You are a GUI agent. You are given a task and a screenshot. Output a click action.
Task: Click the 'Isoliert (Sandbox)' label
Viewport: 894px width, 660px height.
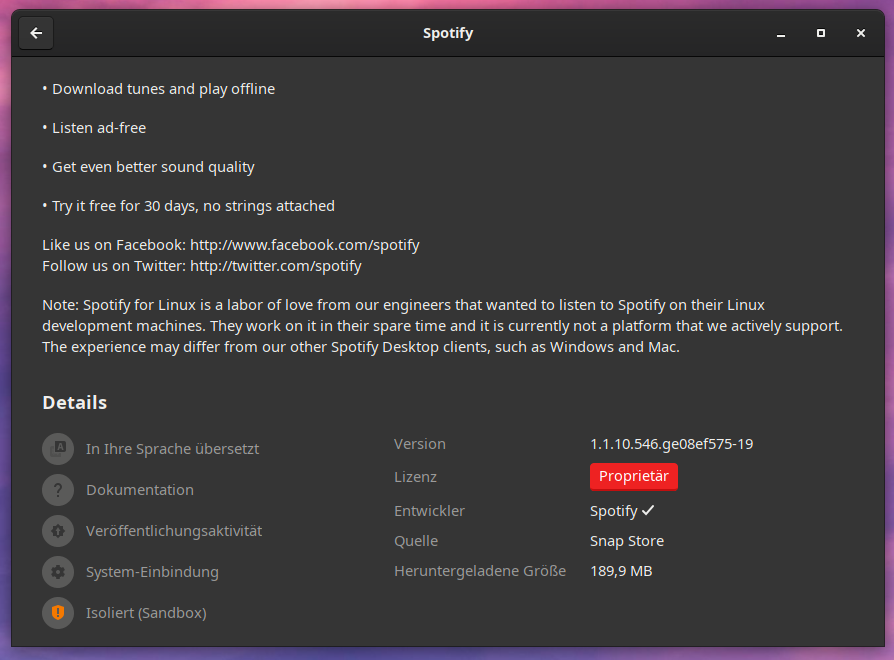[146, 613]
